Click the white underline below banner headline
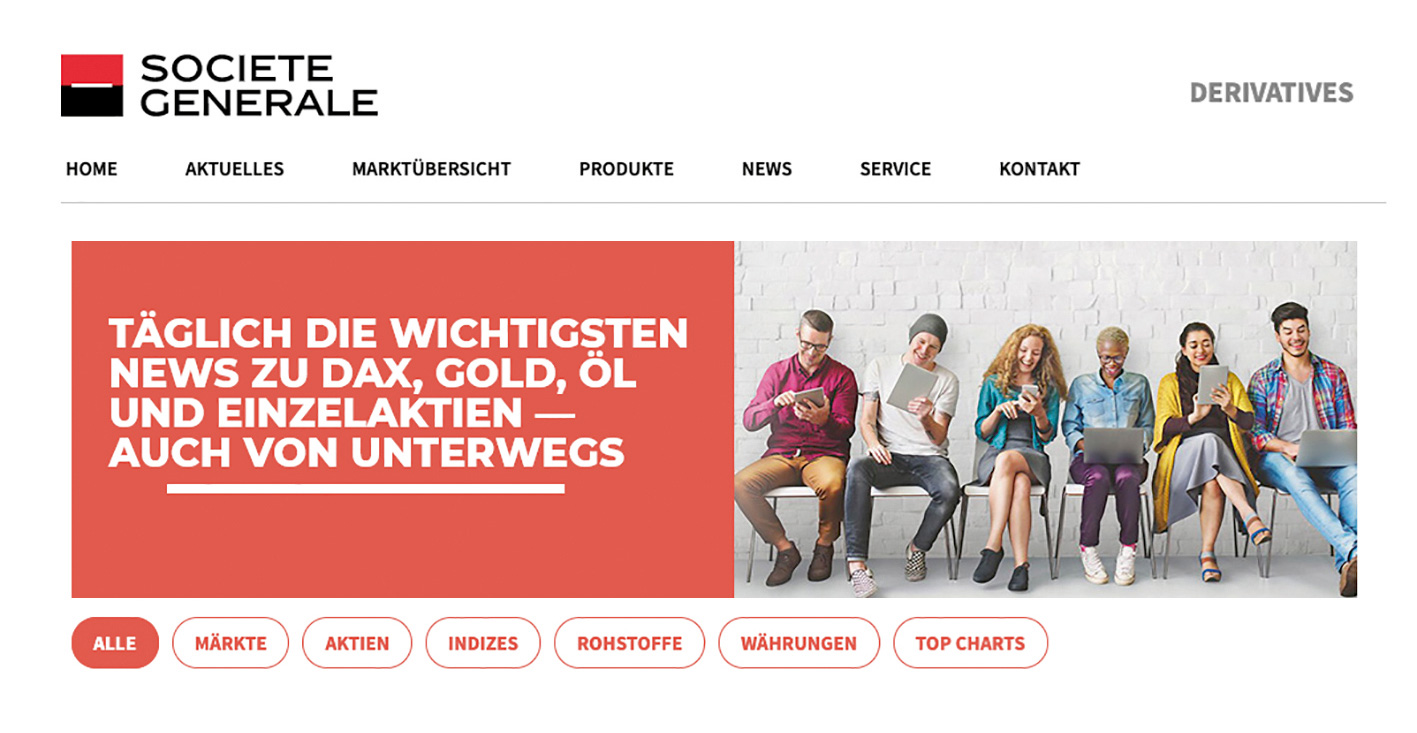The height and width of the screenshot is (733, 1417). tap(366, 489)
